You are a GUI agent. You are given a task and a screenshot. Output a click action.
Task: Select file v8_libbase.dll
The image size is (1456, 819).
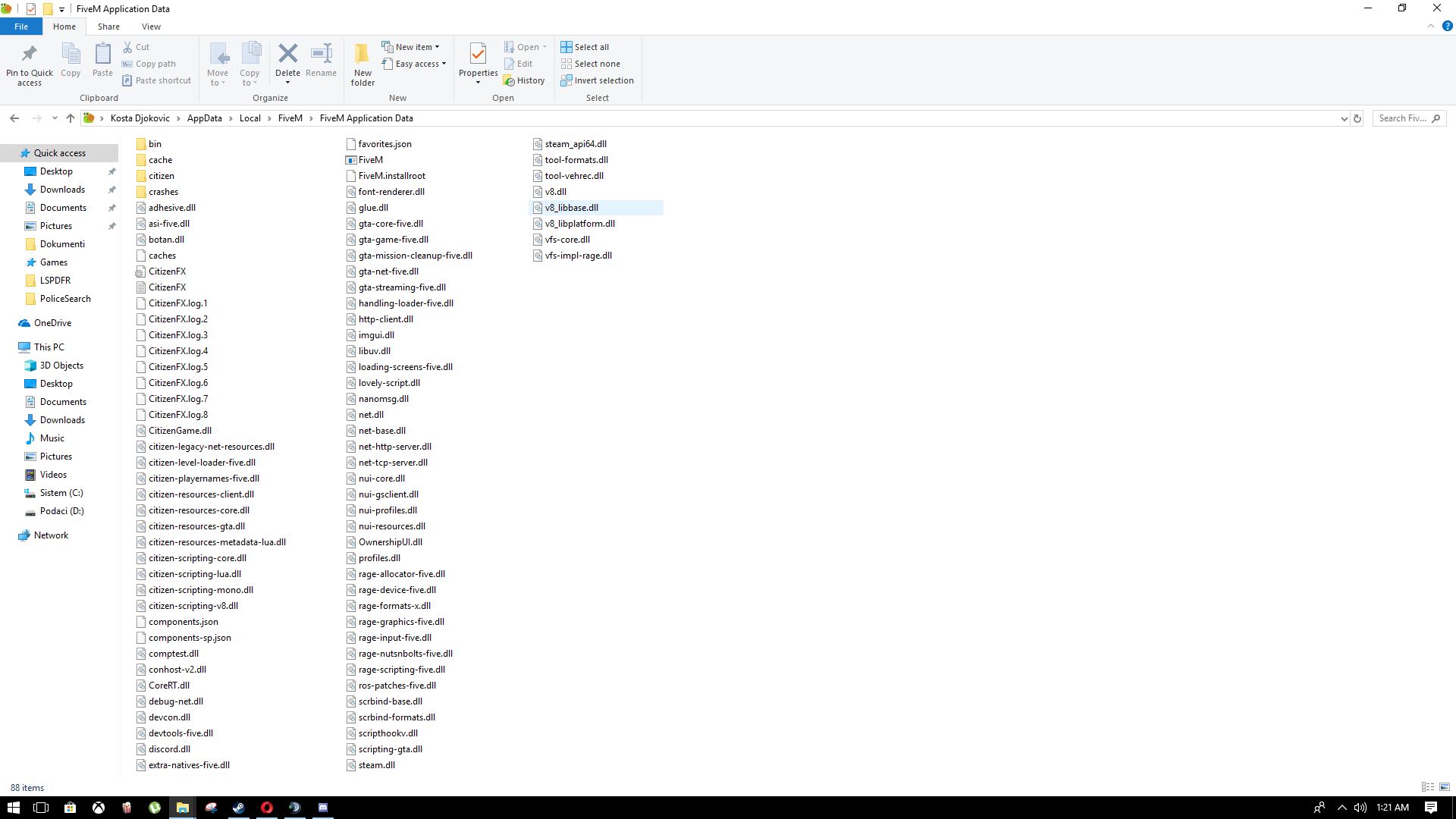571,208
